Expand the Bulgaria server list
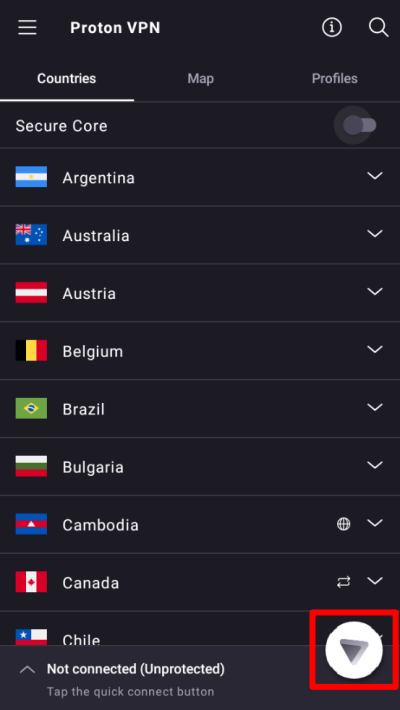This screenshot has width=400, height=710. [375, 465]
